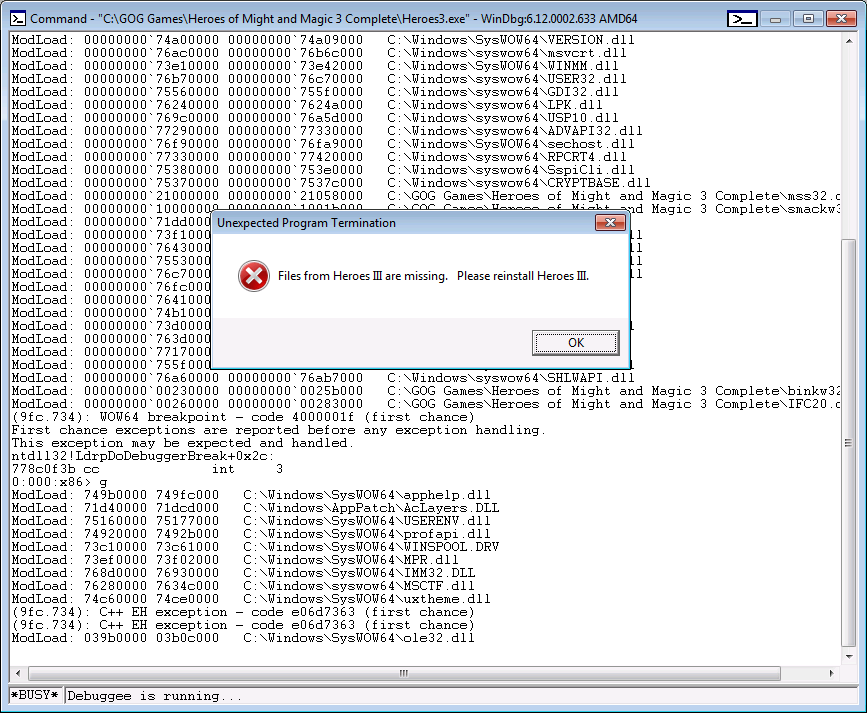Click the binkw32 ModLoad line
The width and height of the screenshot is (867, 713).
coord(426,391)
